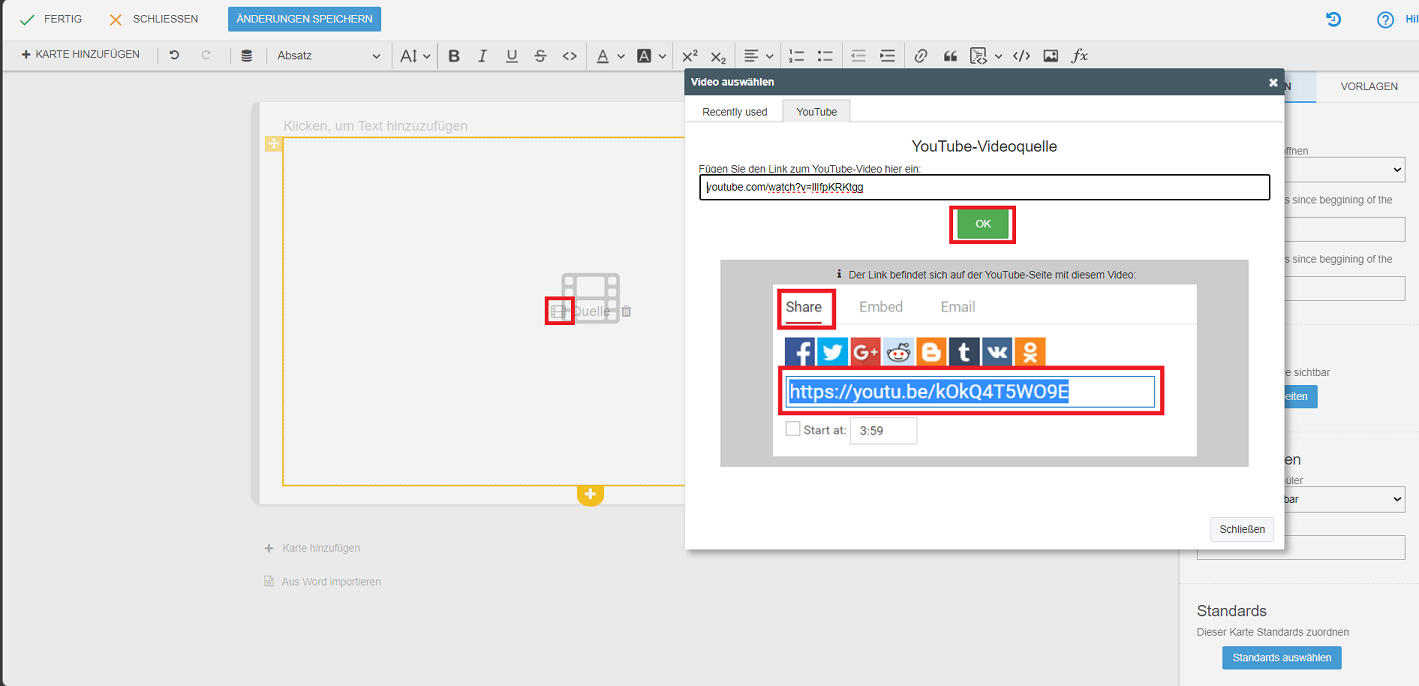Click SCHLIESSEN at the top
1419x686 pixels.
click(153, 19)
